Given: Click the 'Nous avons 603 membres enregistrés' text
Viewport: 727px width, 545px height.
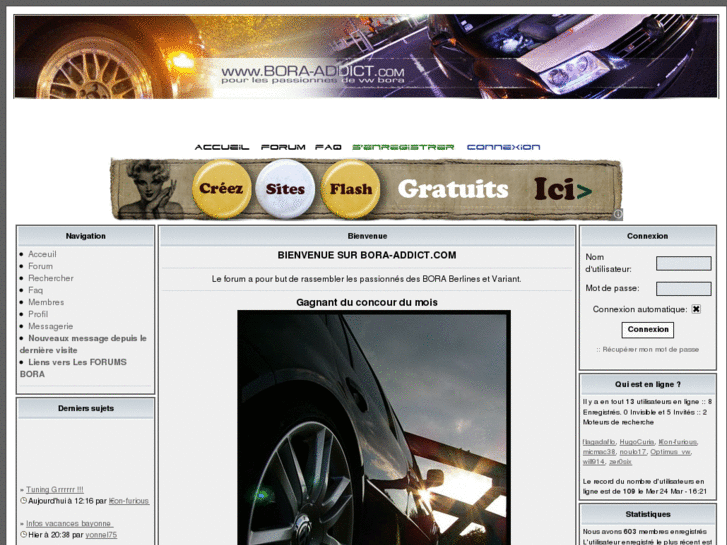Looking at the screenshot, I should [645, 532].
